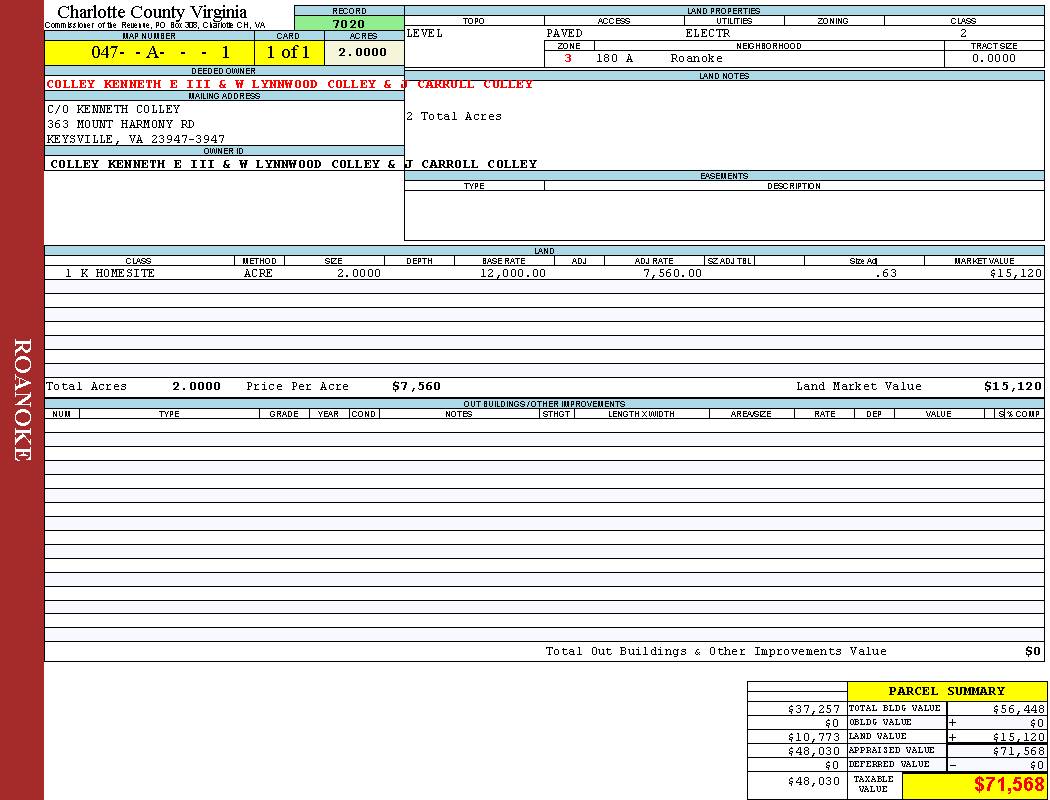Select the yellow map number 047-A-1 field
This screenshot has width=1050, height=800.
coord(149,52)
